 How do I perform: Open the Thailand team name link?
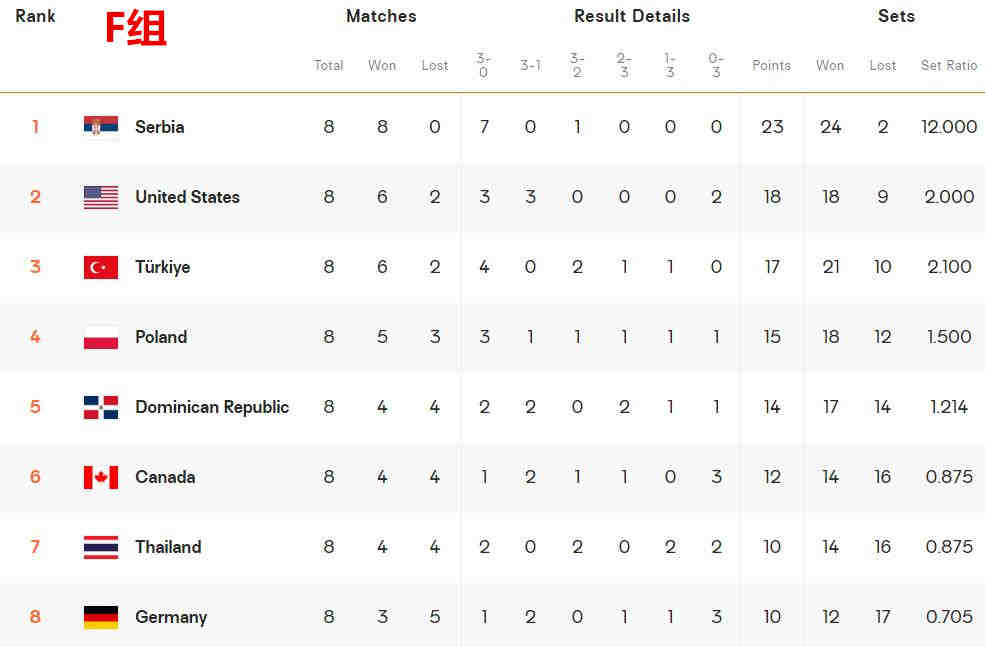pyautogui.click(x=168, y=547)
